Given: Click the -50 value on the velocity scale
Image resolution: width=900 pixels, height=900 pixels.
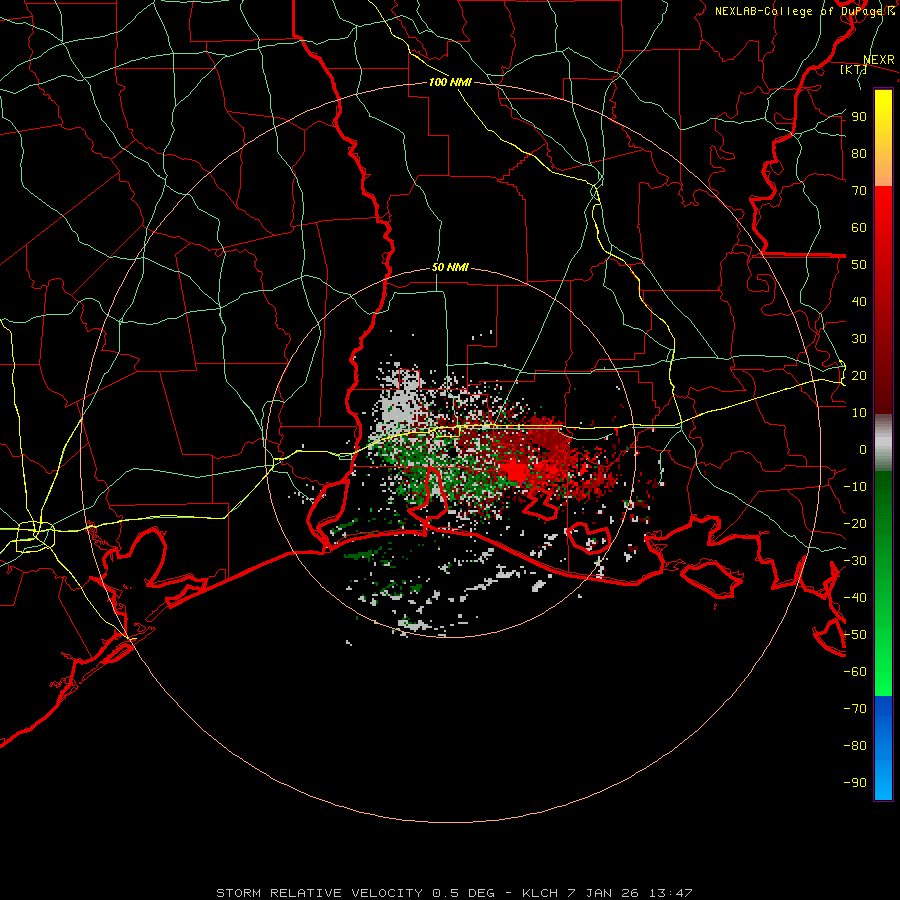Looking at the screenshot, I should (x=855, y=635).
